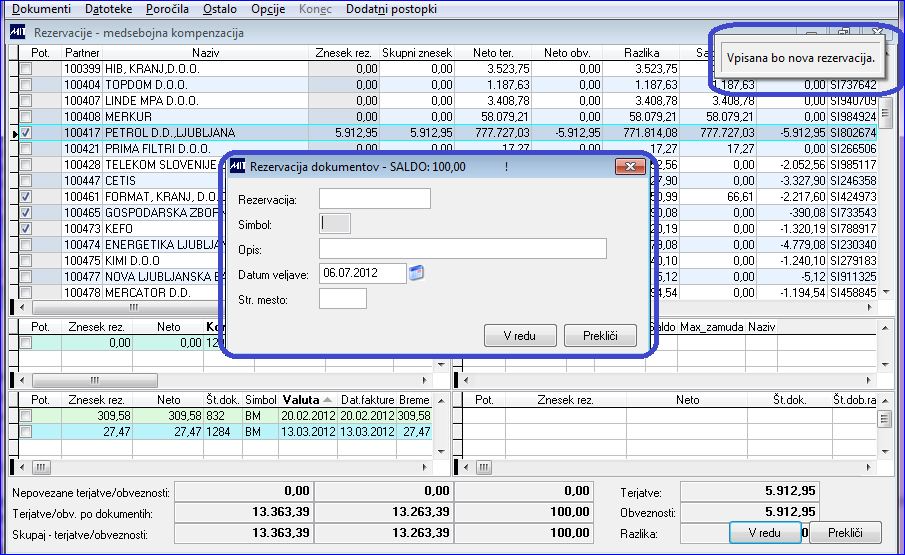Close the Rezervacija dokumentov dialog
This screenshot has width=905, height=555.
click(x=630, y=166)
